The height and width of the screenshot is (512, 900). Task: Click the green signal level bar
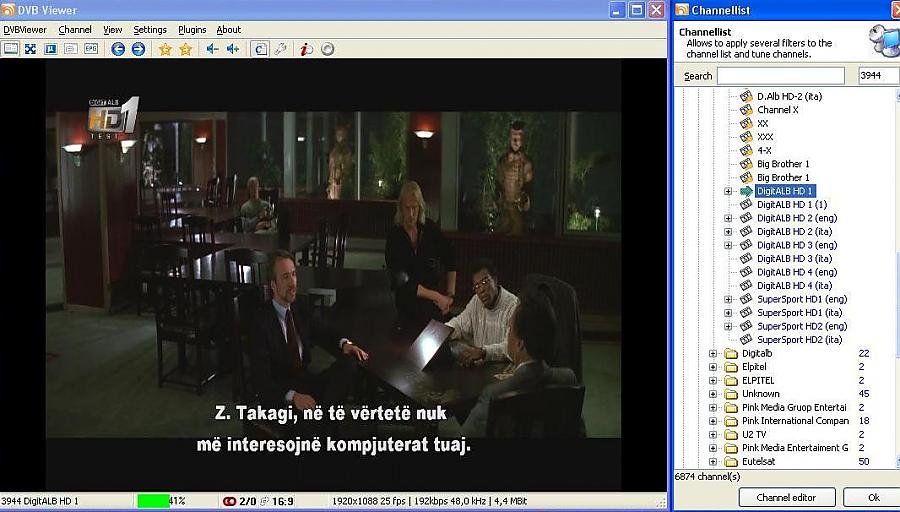coord(152,500)
